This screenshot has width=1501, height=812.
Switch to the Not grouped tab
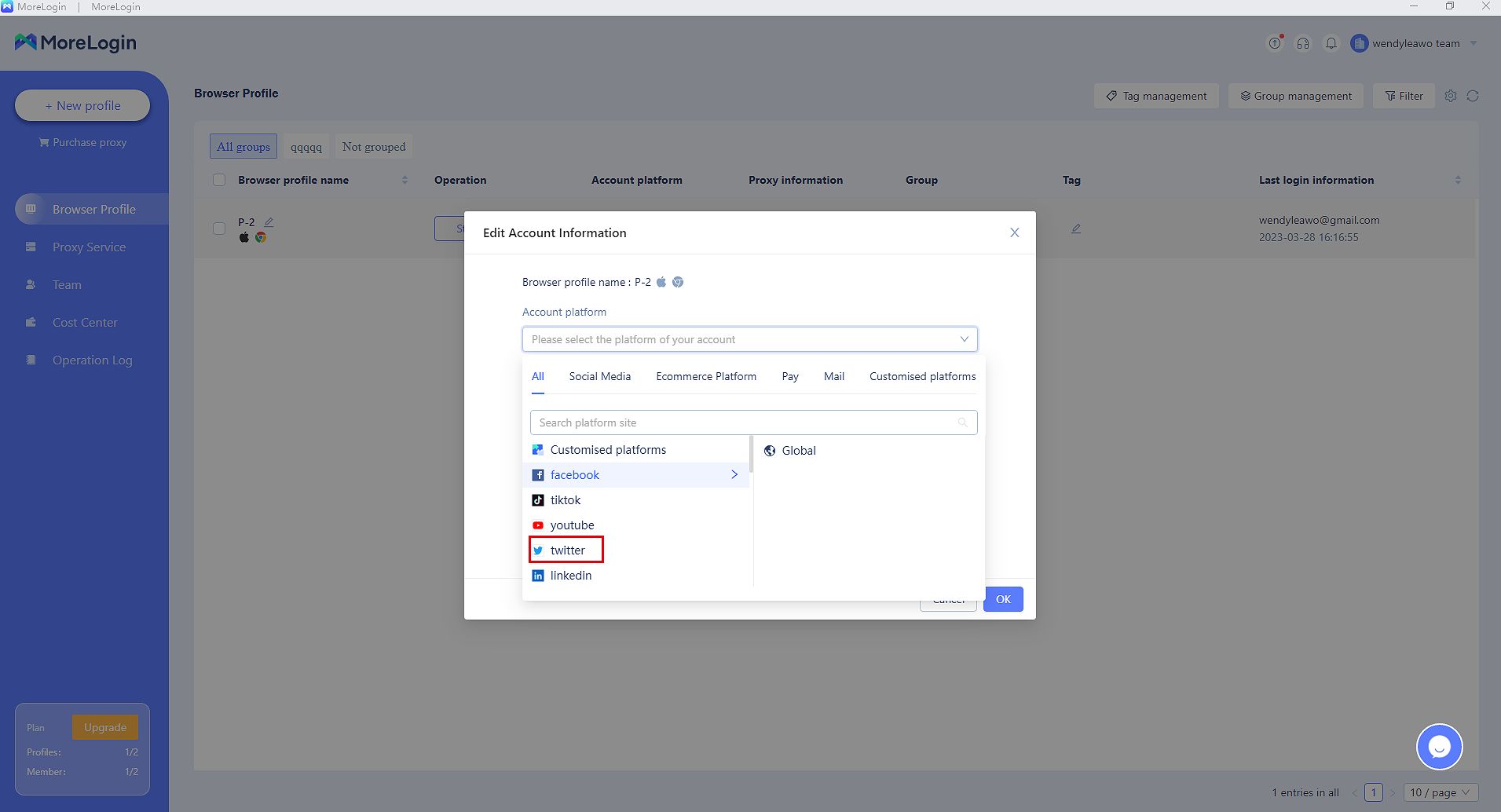[x=374, y=146]
